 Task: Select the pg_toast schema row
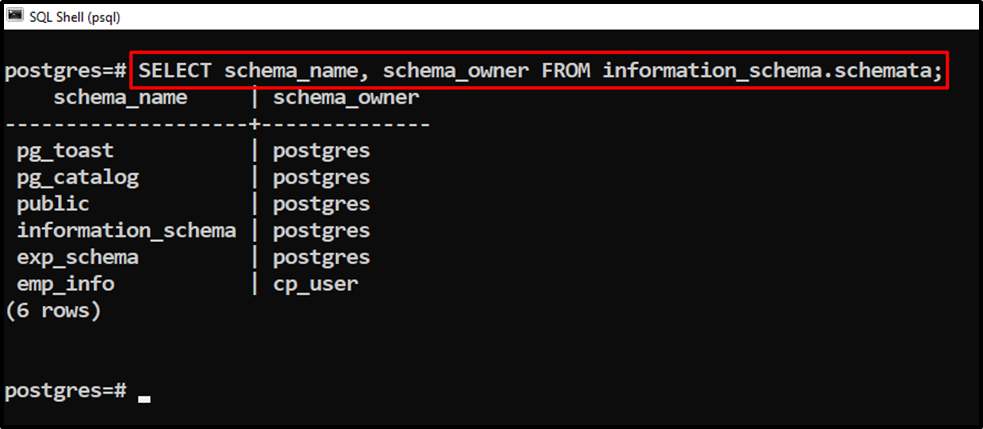tap(65, 151)
